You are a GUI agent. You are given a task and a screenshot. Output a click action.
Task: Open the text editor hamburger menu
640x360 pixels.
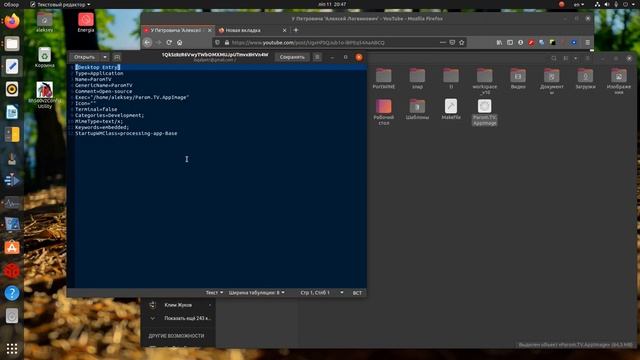(317, 57)
